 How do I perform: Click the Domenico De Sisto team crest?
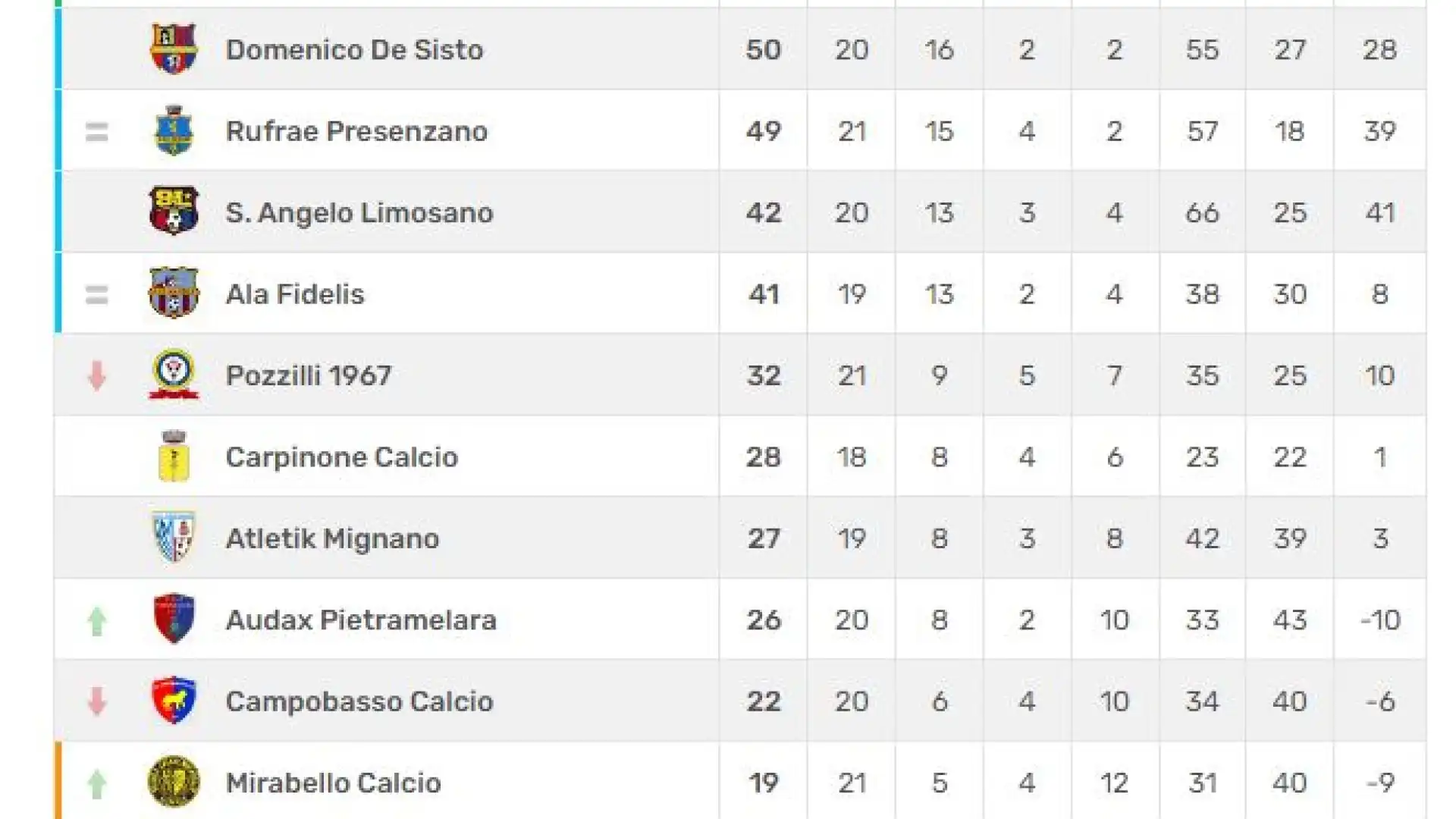174,49
